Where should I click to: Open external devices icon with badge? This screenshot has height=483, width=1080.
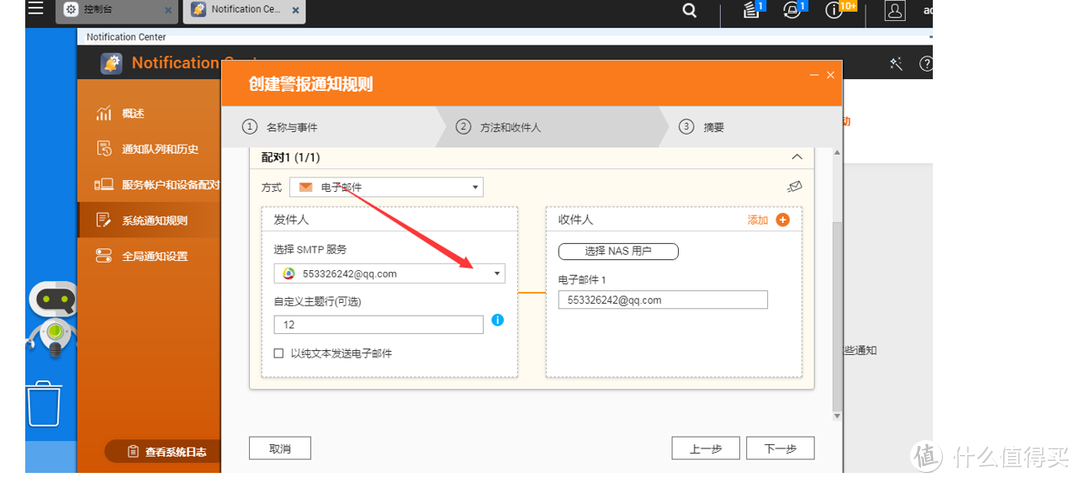[x=793, y=10]
